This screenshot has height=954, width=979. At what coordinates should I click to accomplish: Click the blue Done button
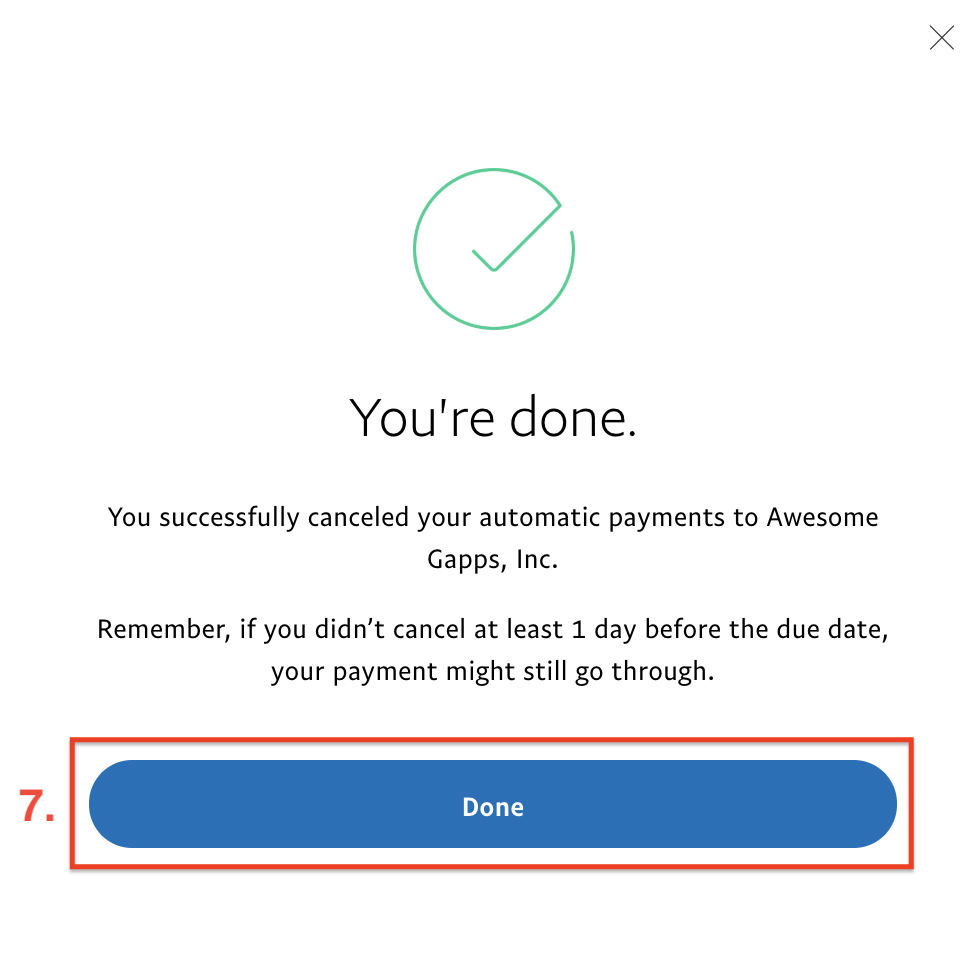[493, 804]
